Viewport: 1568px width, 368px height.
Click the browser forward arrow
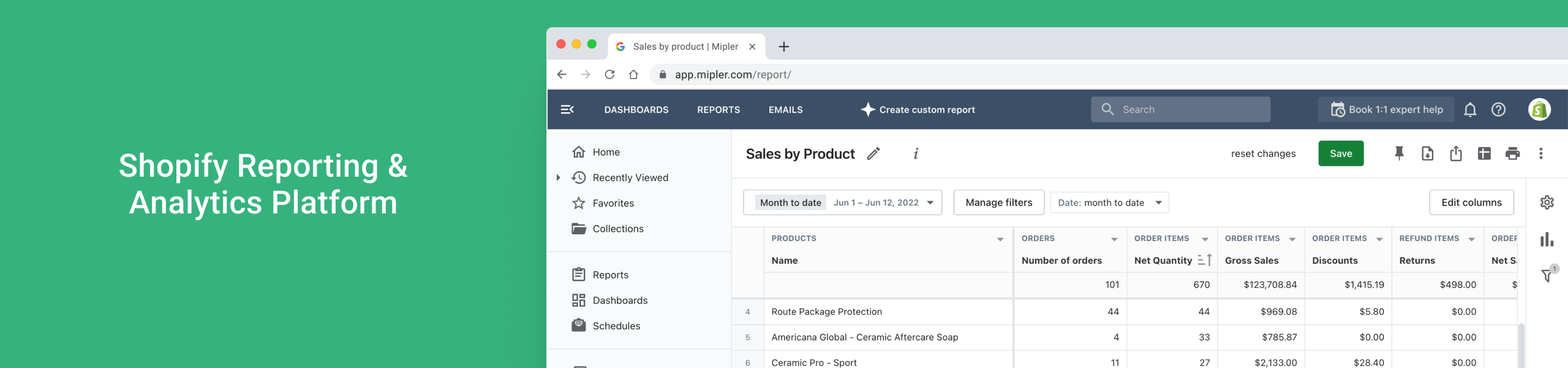click(x=586, y=74)
